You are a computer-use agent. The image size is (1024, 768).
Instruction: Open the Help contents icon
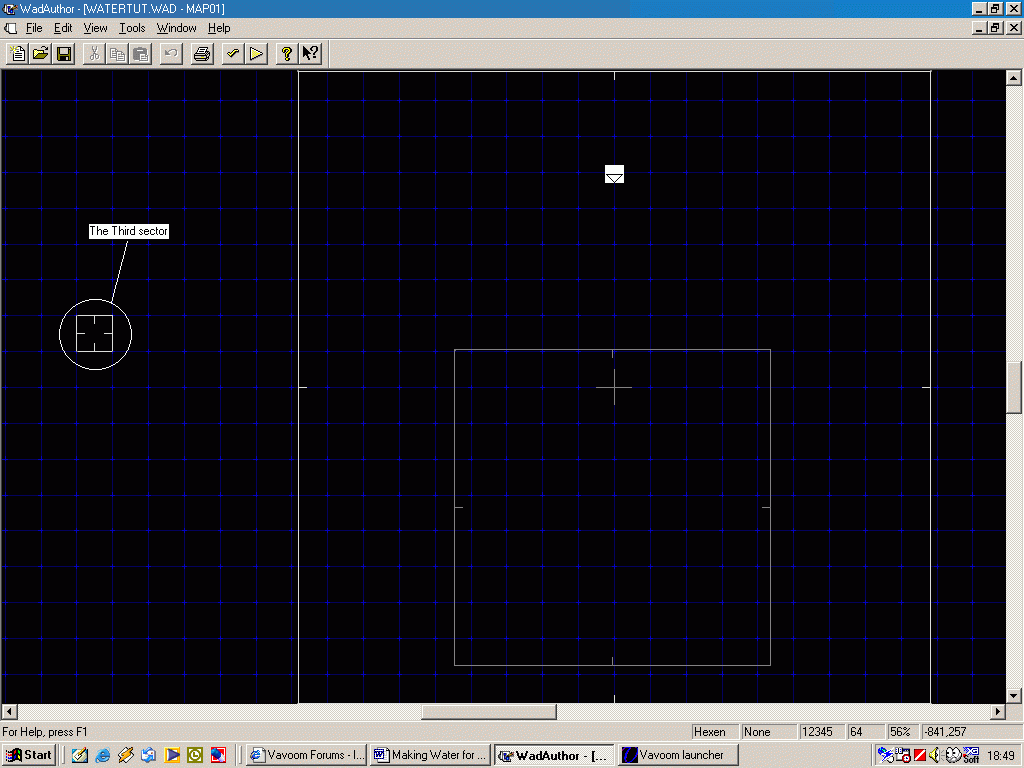click(x=286, y=53)
